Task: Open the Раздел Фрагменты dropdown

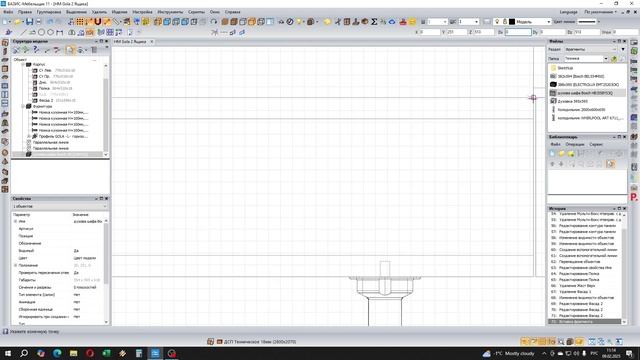Action: click(614, 49)
